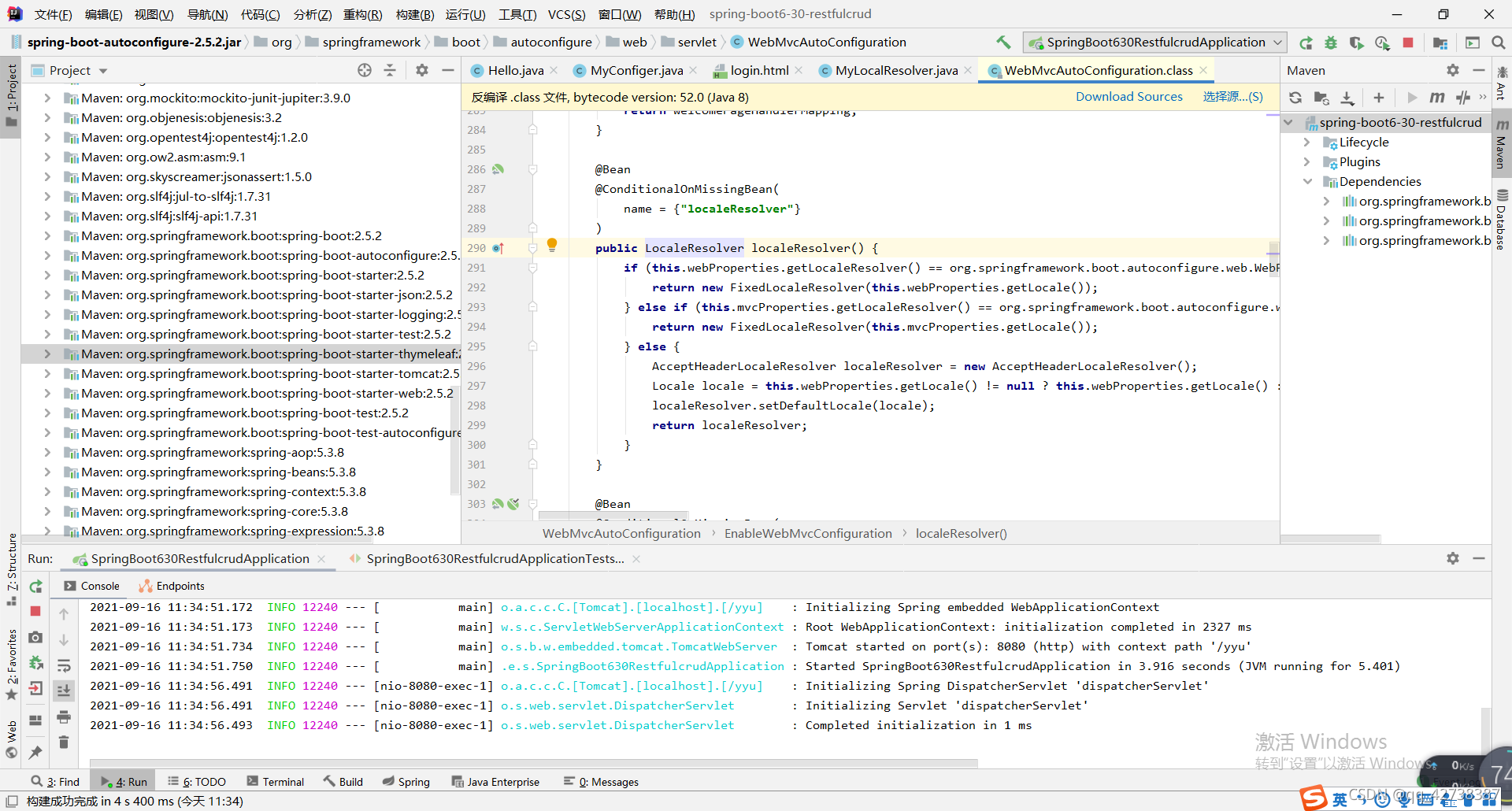Screen dimensions: 1512x811
Task: Open the Project view dropdown arrow
Action: (103, 71)
